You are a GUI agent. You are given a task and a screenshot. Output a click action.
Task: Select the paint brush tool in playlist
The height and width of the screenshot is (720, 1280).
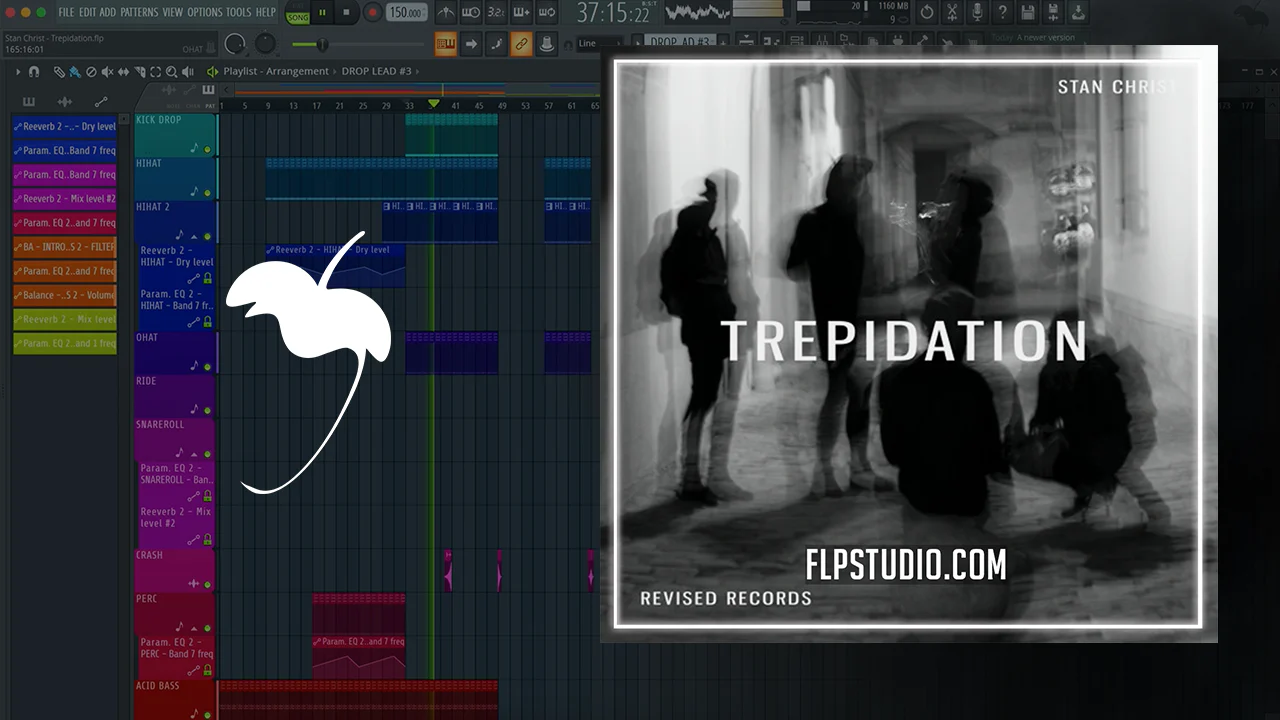(x=75, y=72)
